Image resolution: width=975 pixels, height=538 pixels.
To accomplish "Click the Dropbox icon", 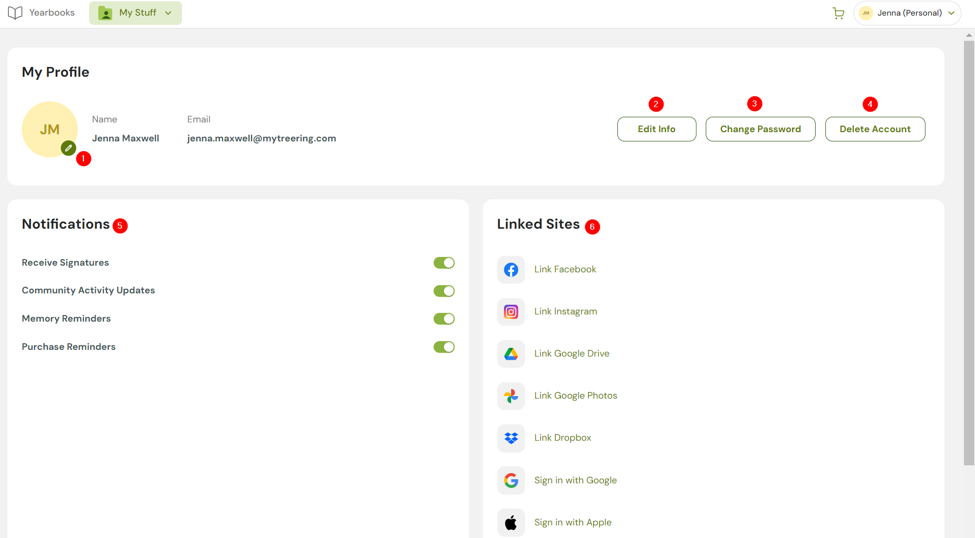I will point(511,438).
